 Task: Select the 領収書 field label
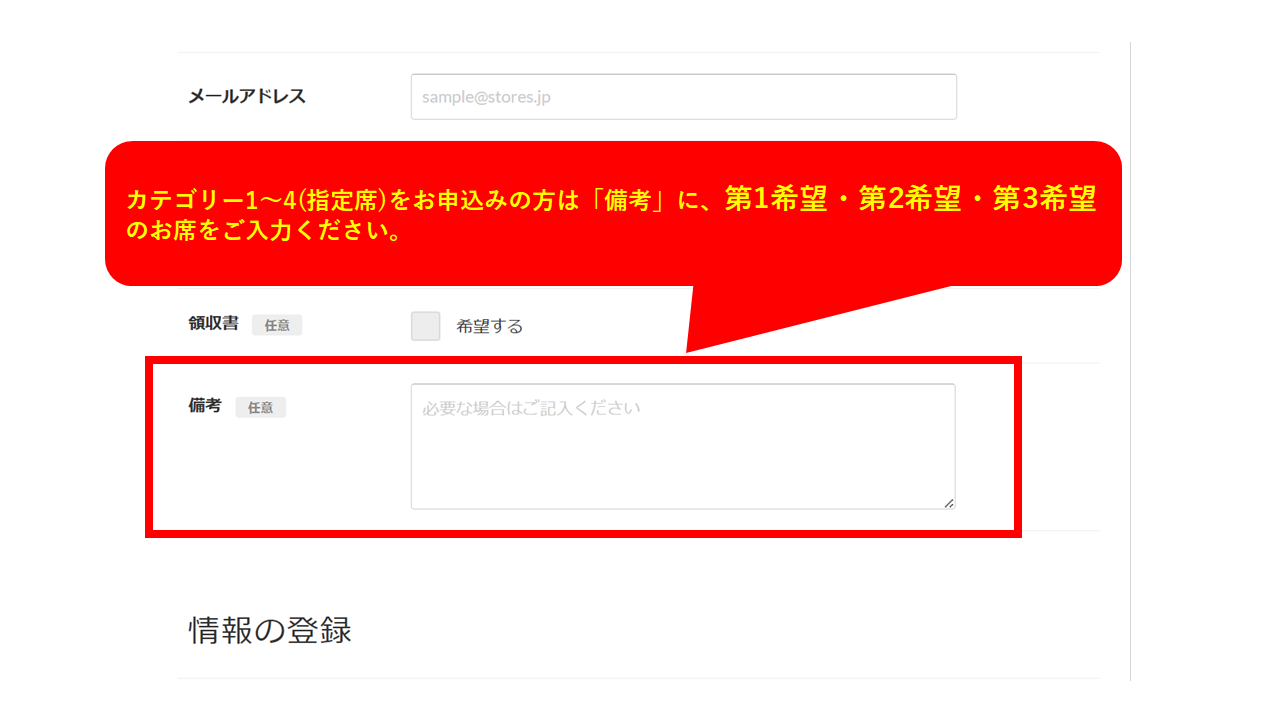[213, 323]
